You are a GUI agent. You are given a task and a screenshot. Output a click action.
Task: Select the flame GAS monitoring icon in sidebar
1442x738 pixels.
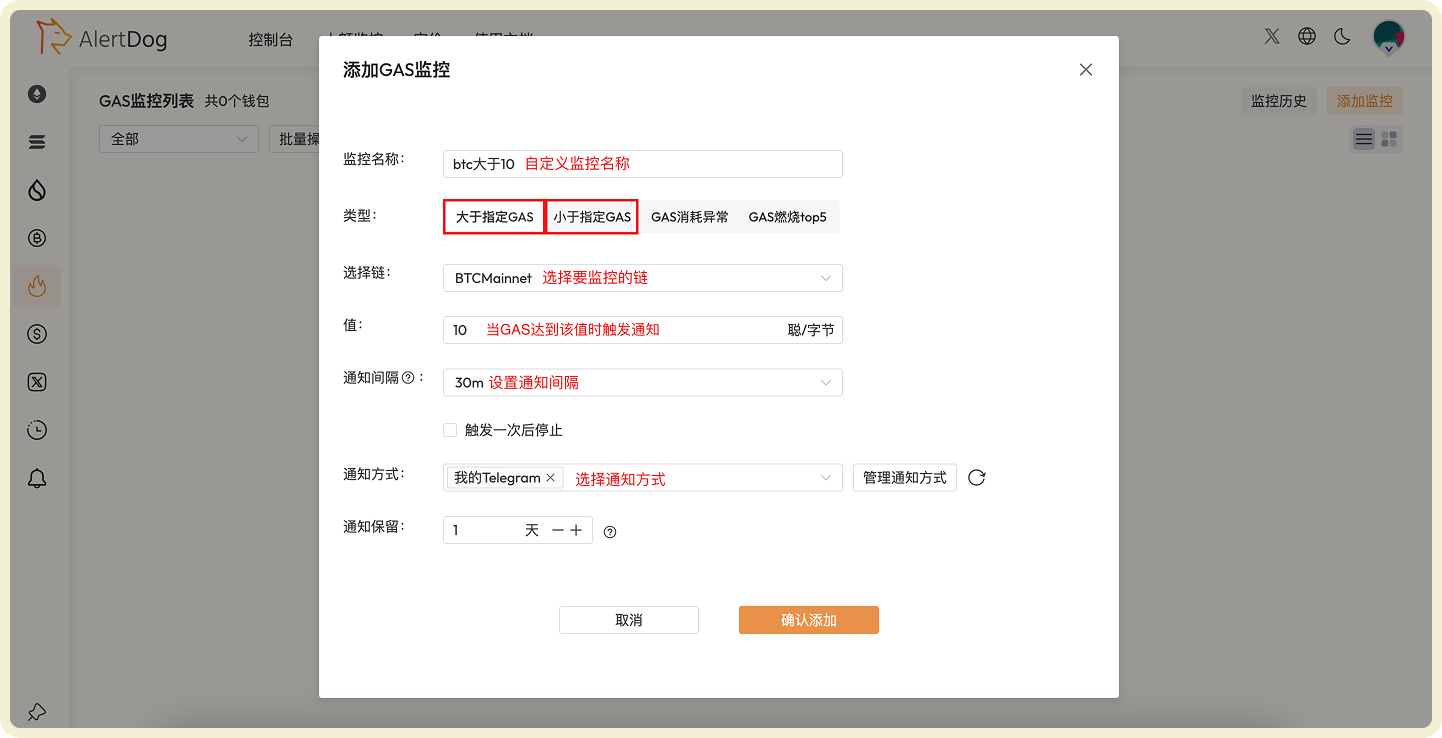point(37,285)
